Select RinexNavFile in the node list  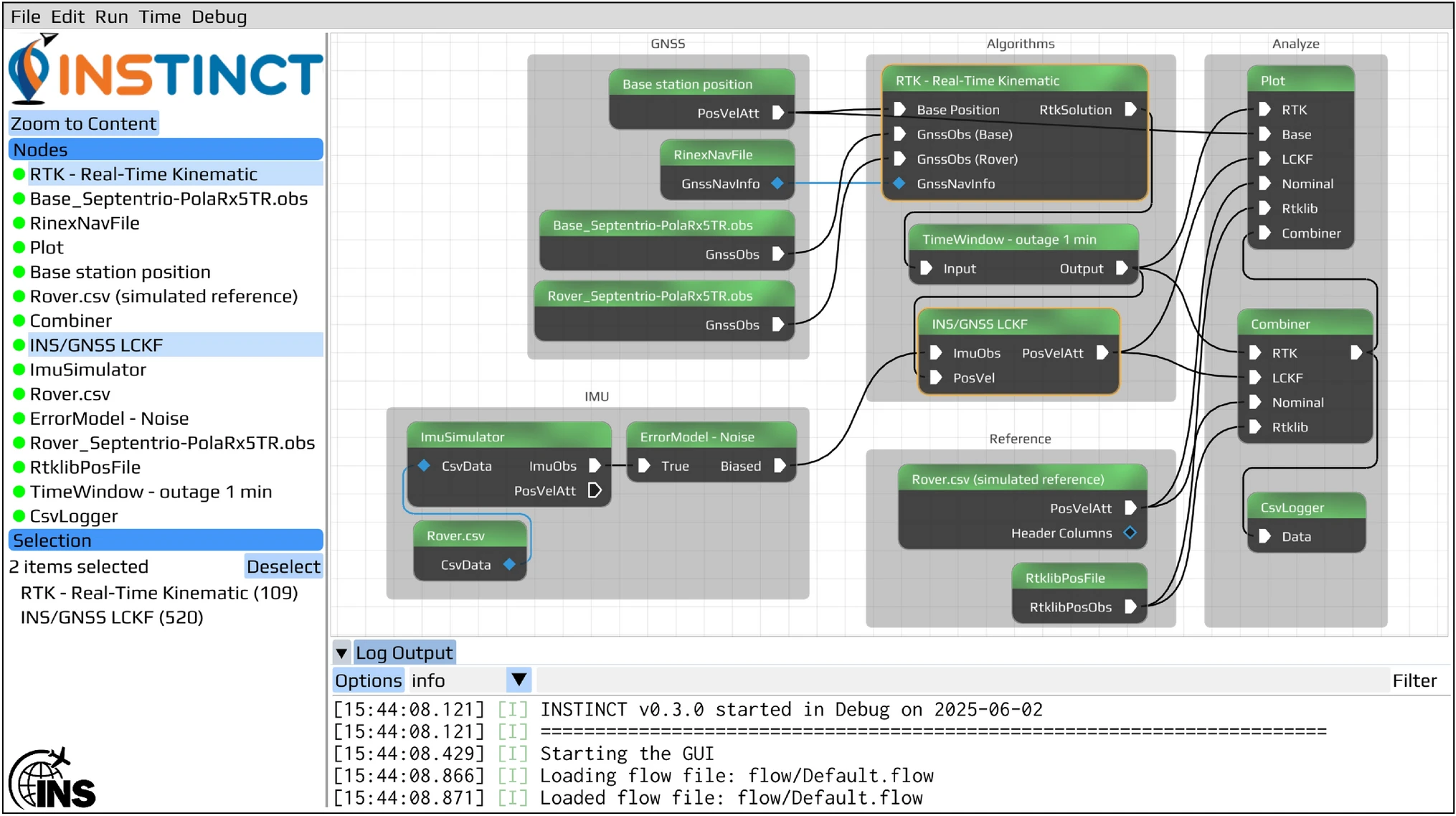point(85,223)
